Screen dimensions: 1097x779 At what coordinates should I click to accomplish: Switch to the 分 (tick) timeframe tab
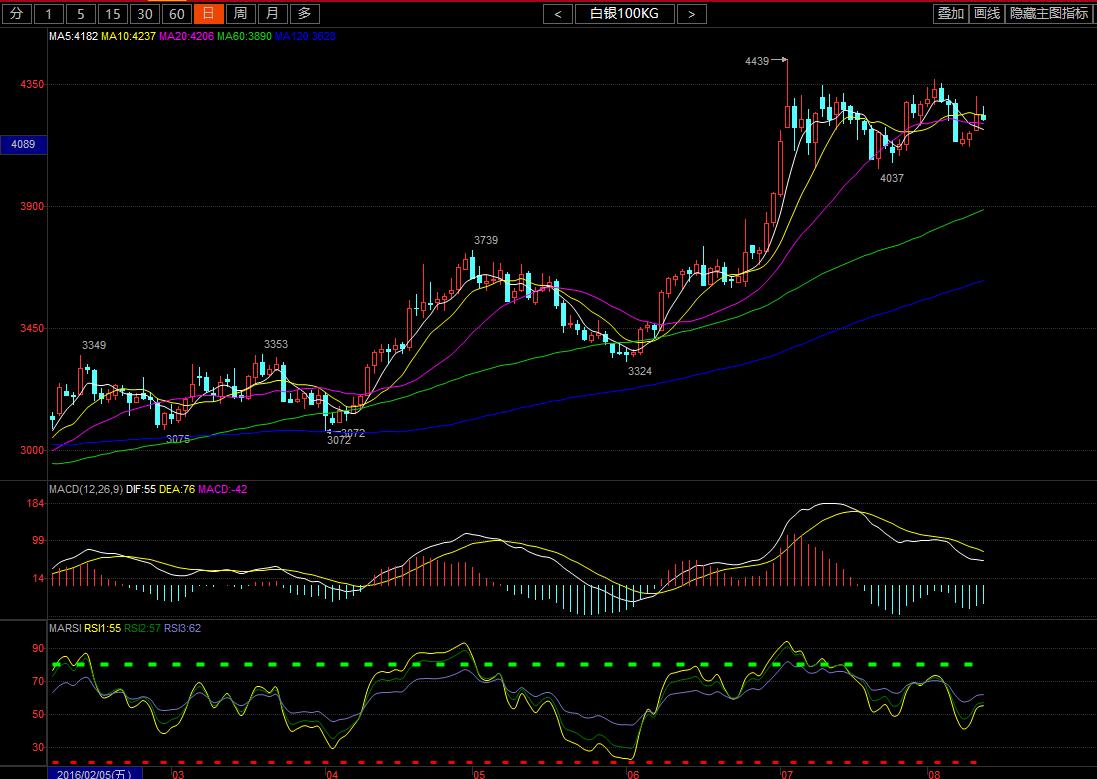[x=15, y=13]
